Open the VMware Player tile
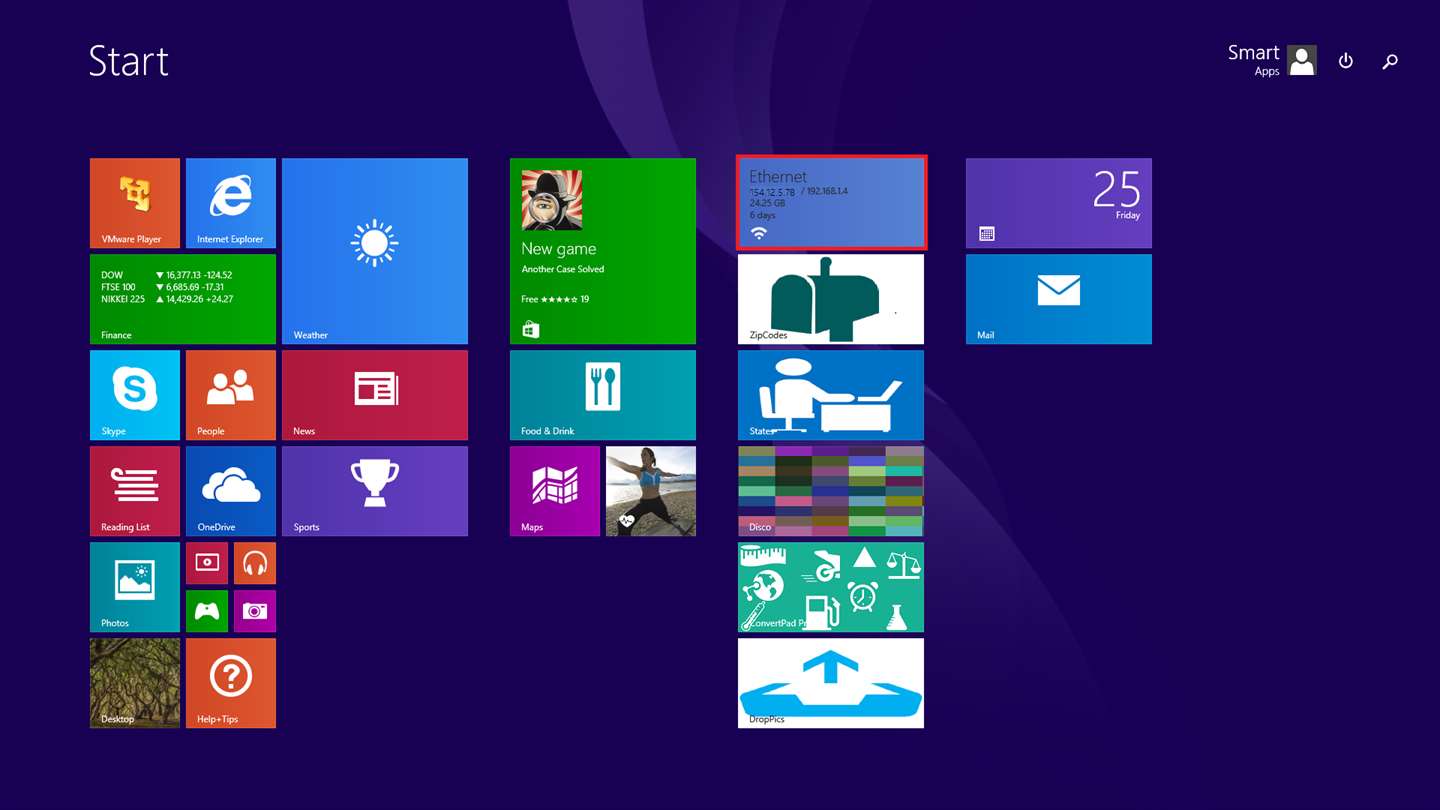 [x=135, y=203]
